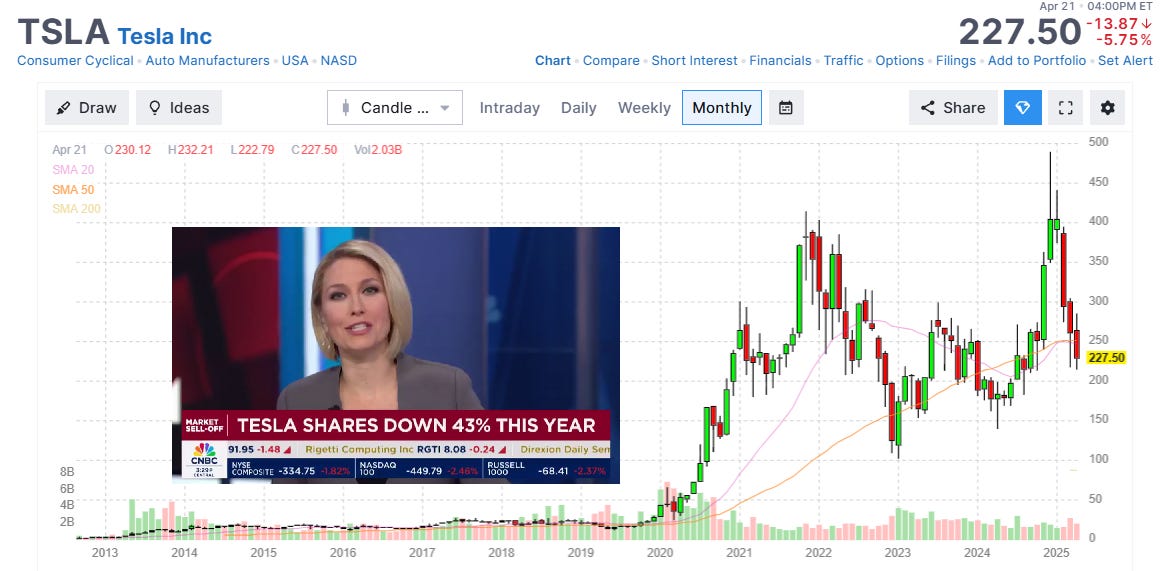The height and width of the screenshot is (571, 1160).
Task: Switch to the Daily timeframe
Action: [579, 108]
